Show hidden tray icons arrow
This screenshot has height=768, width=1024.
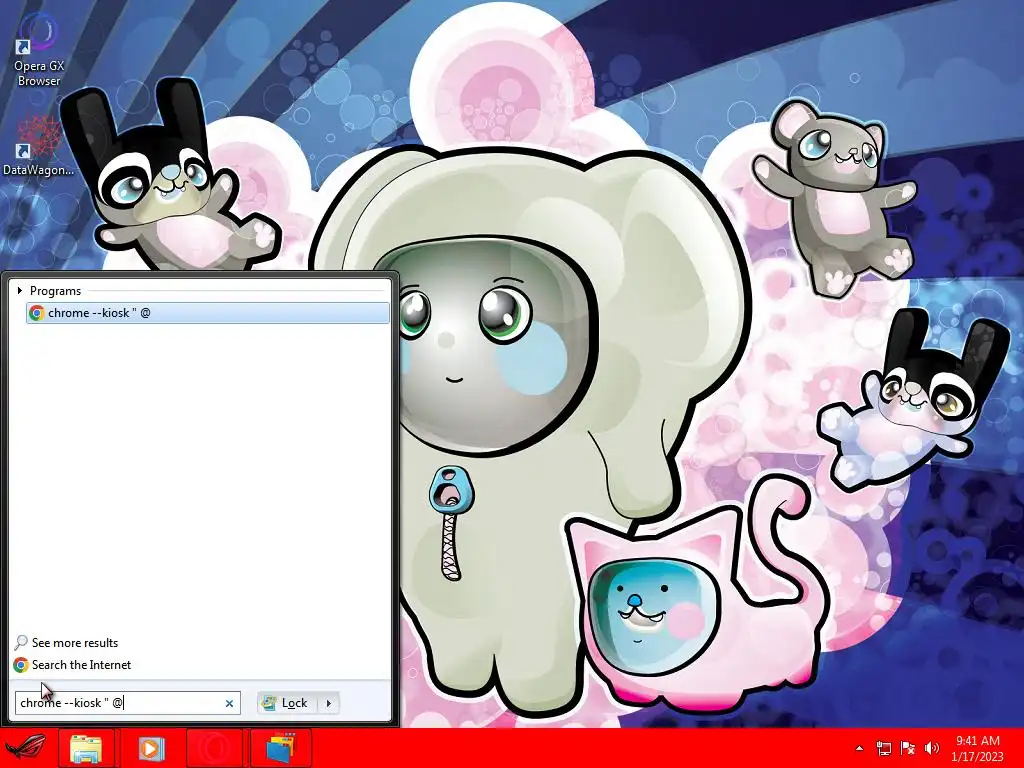pyautogui.click(x=859, y=748)
